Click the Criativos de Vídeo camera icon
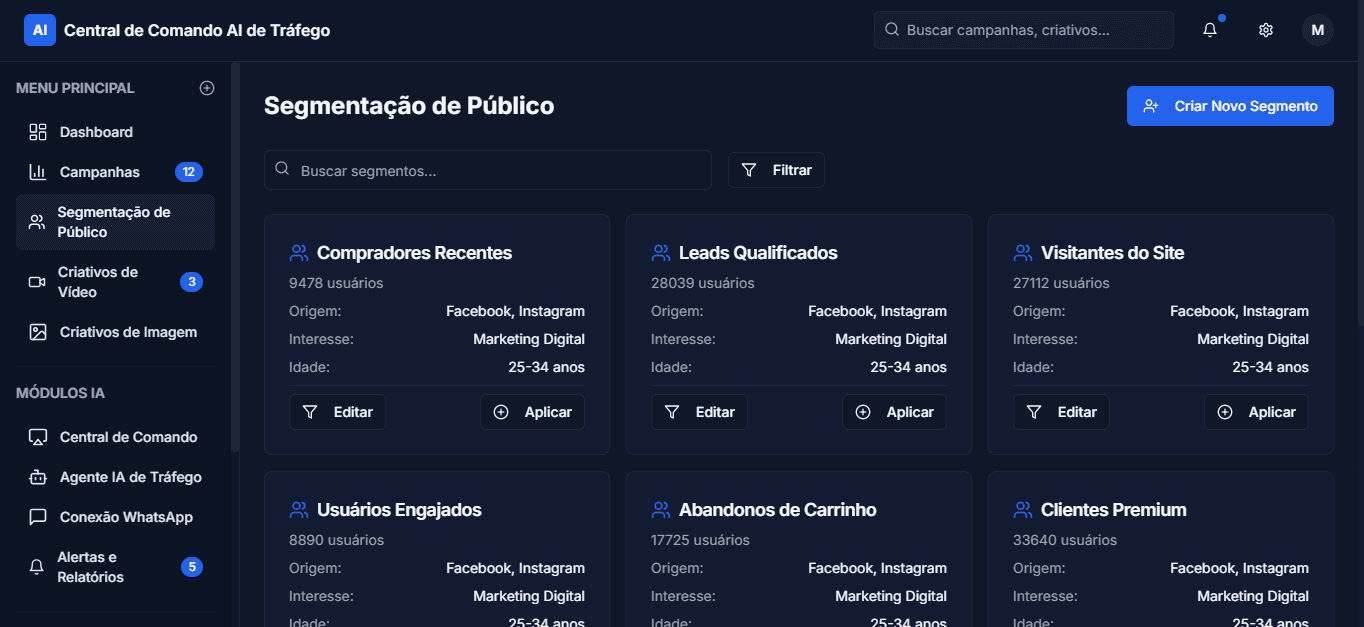Viewport: 1364px width, 627px height. tap(37, 282)
